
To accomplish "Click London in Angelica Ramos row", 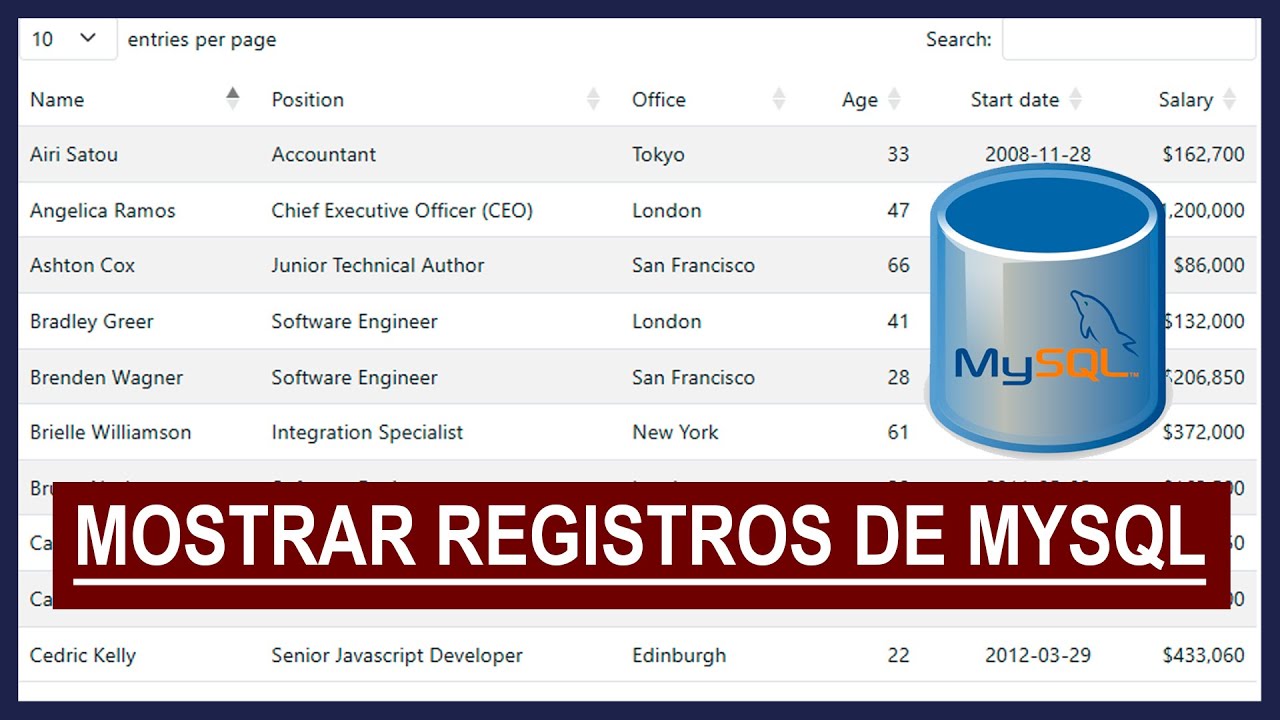I will coord(667,210).
